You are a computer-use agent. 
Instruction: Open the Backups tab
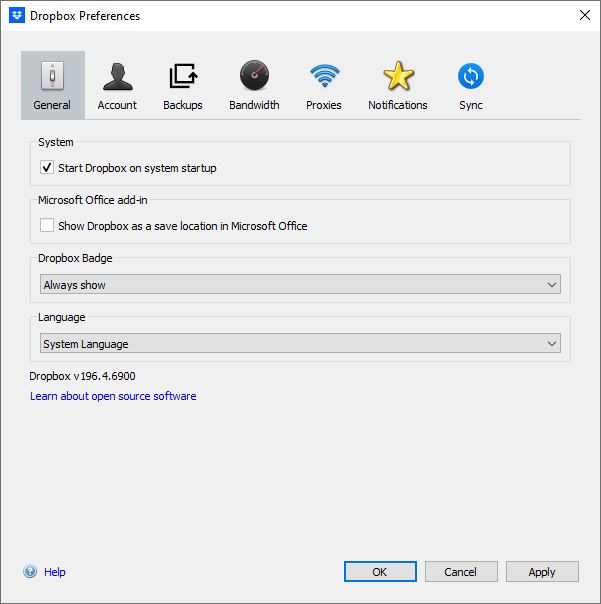183,85
